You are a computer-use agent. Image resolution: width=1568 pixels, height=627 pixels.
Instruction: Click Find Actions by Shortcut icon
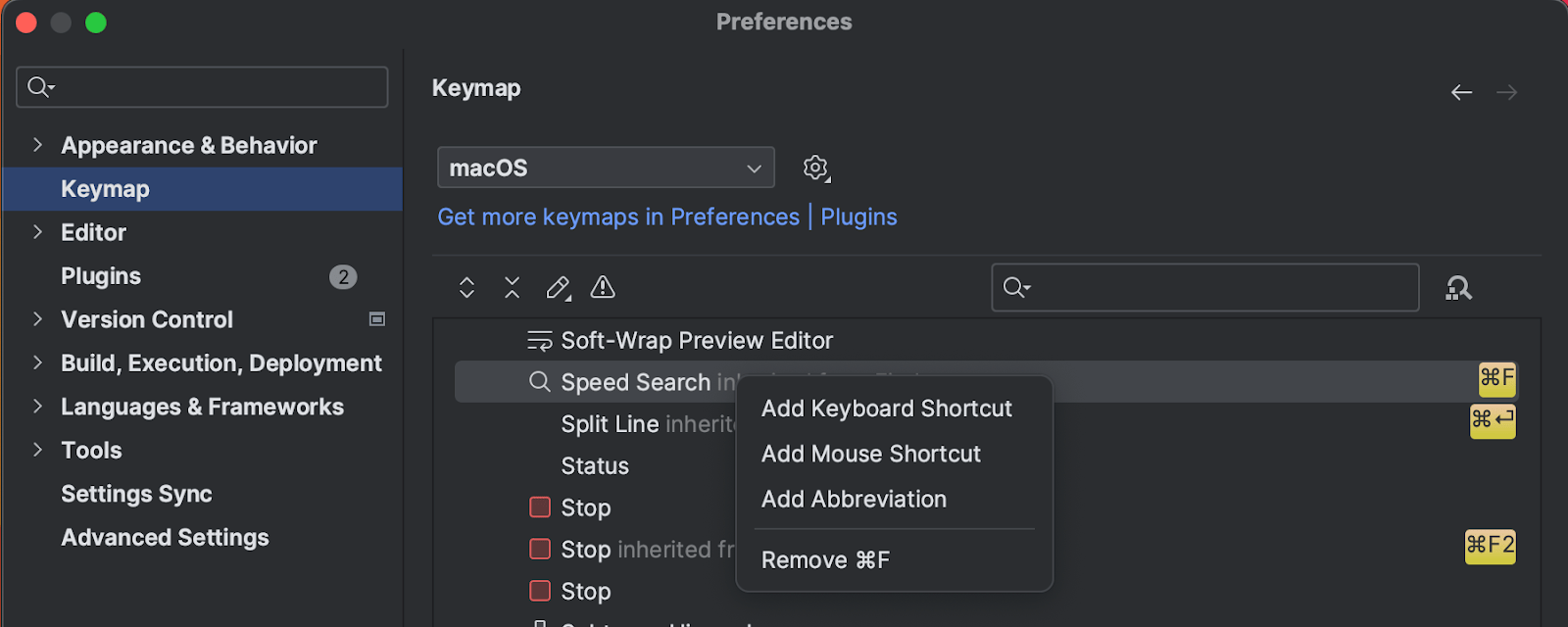(1458, 288)
